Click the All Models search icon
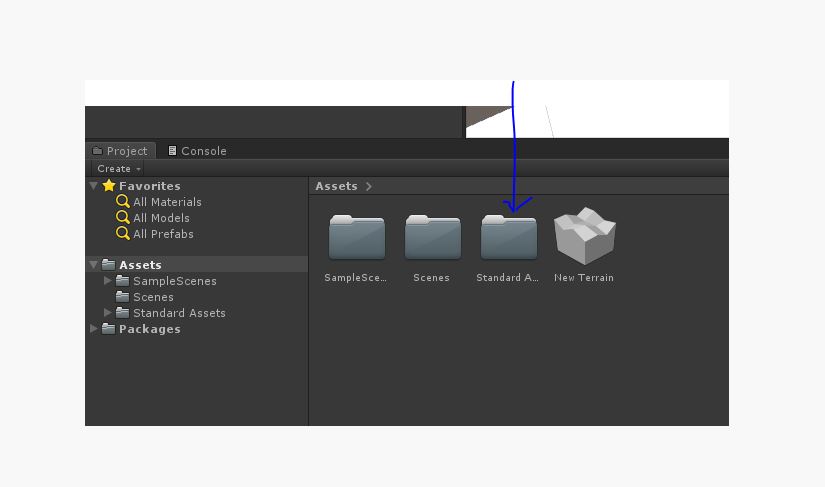 123,218
